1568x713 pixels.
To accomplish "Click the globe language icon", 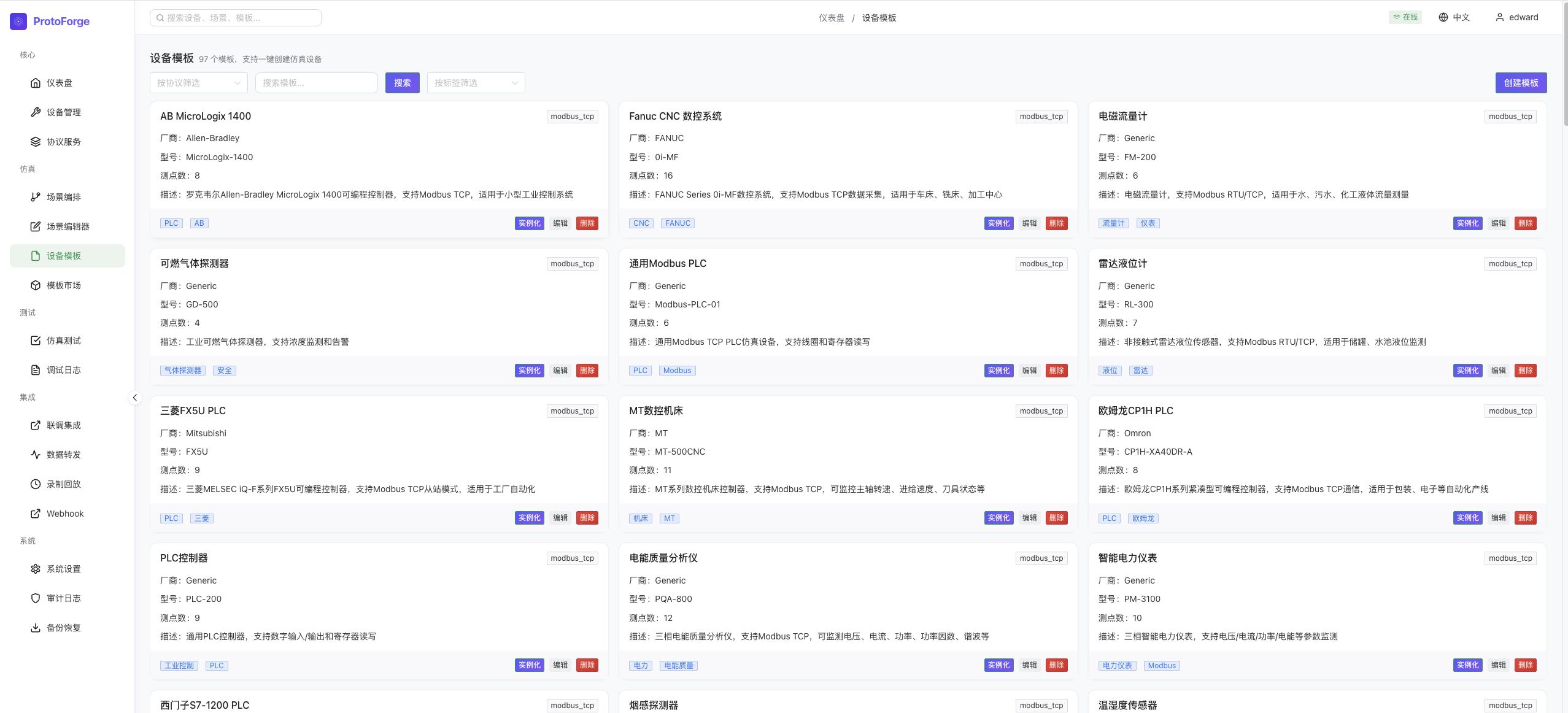I will pos(1443,17).
